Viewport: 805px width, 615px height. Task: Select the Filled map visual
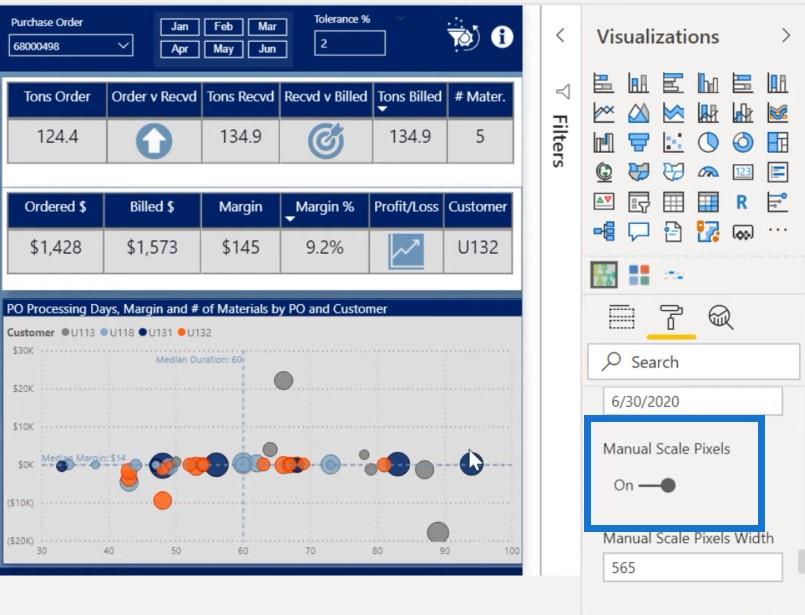click(638, 172)
